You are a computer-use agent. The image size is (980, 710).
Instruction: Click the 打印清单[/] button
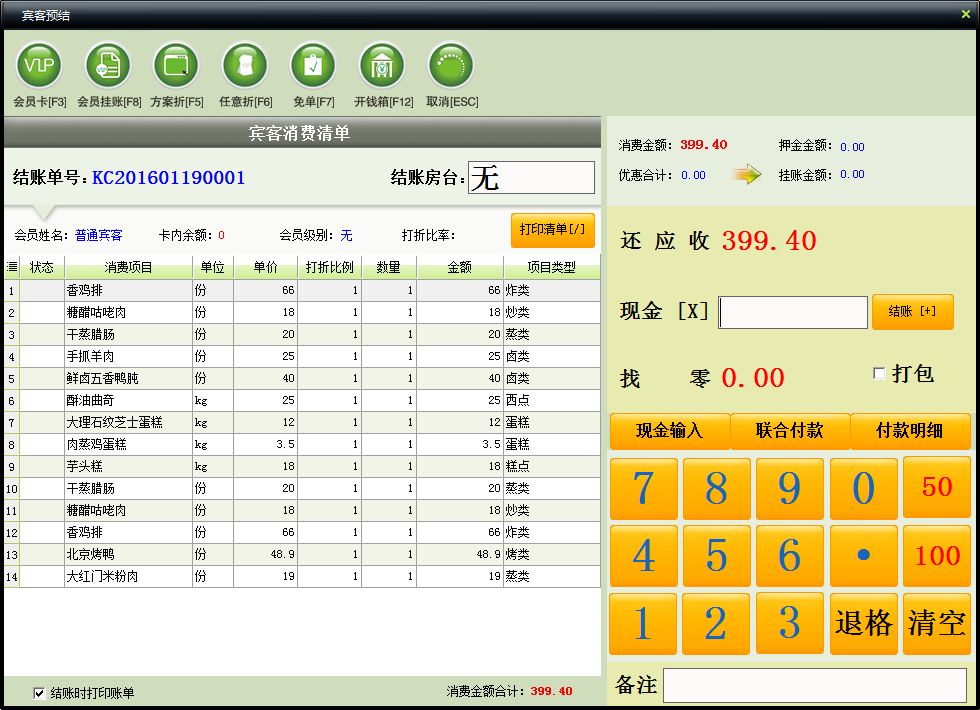tap(552, 230)
